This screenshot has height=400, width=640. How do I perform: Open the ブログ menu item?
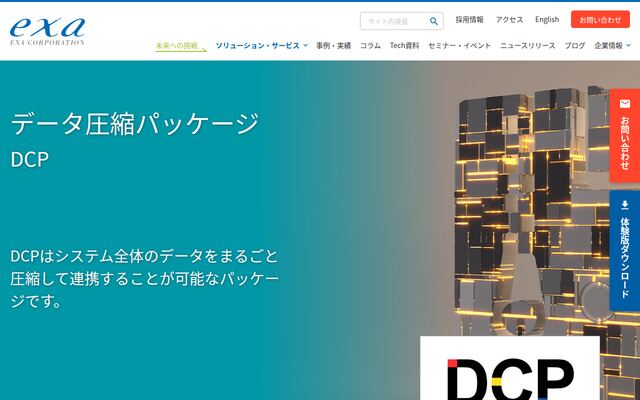pyautogui.click(x=575, y=46)
